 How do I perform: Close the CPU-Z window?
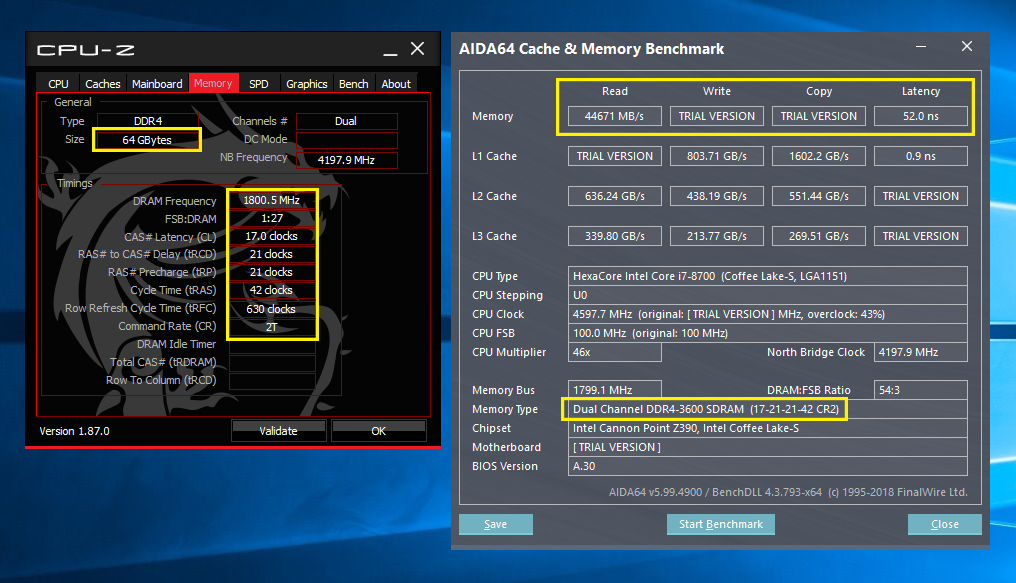(x=418, y=49)
